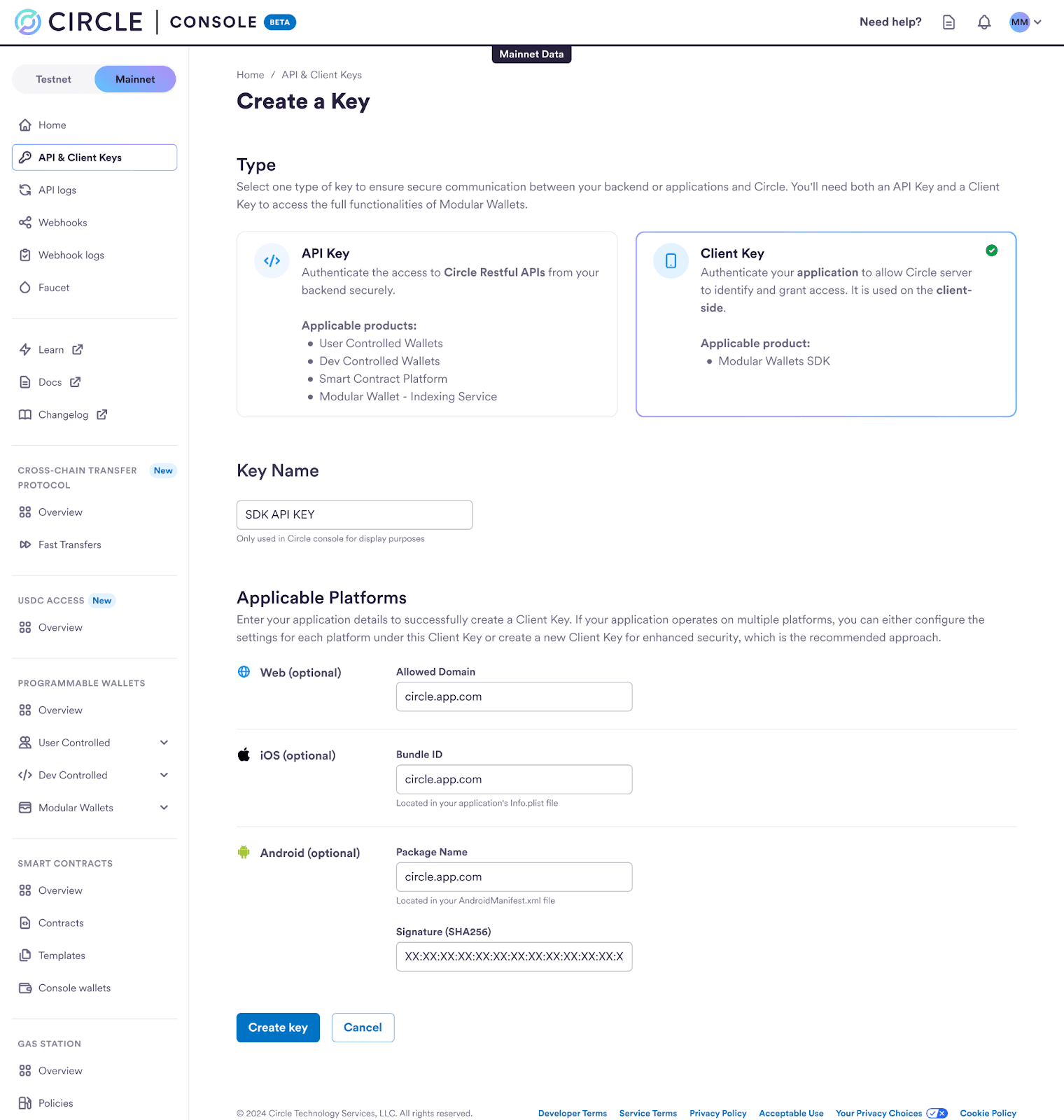1064x1120 pixels.
Task: Click the Gas Station Policies icon
Action: [x=25, y=1103]
